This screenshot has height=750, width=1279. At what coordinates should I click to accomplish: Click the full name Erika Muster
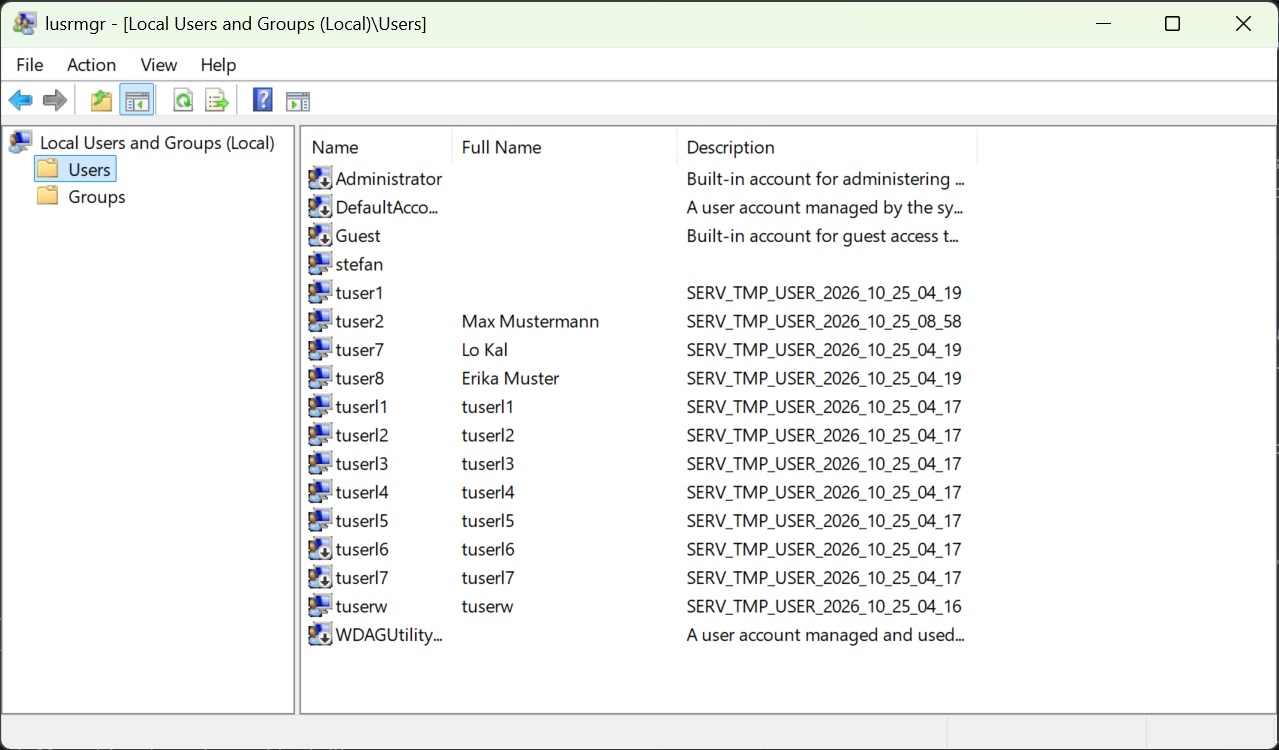(510, 379)
